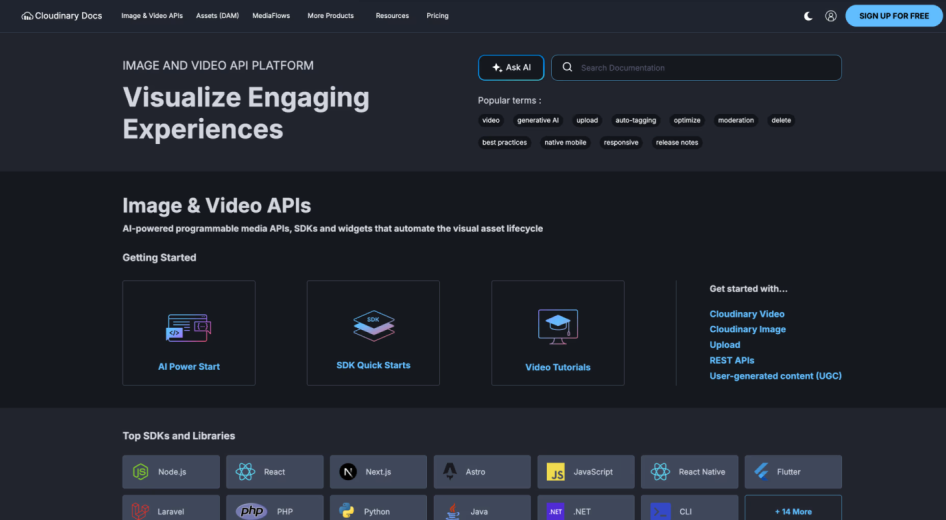The image size is (946, 520).
Task: Open User-generated content (UGC) link
Action: (775, 376)
